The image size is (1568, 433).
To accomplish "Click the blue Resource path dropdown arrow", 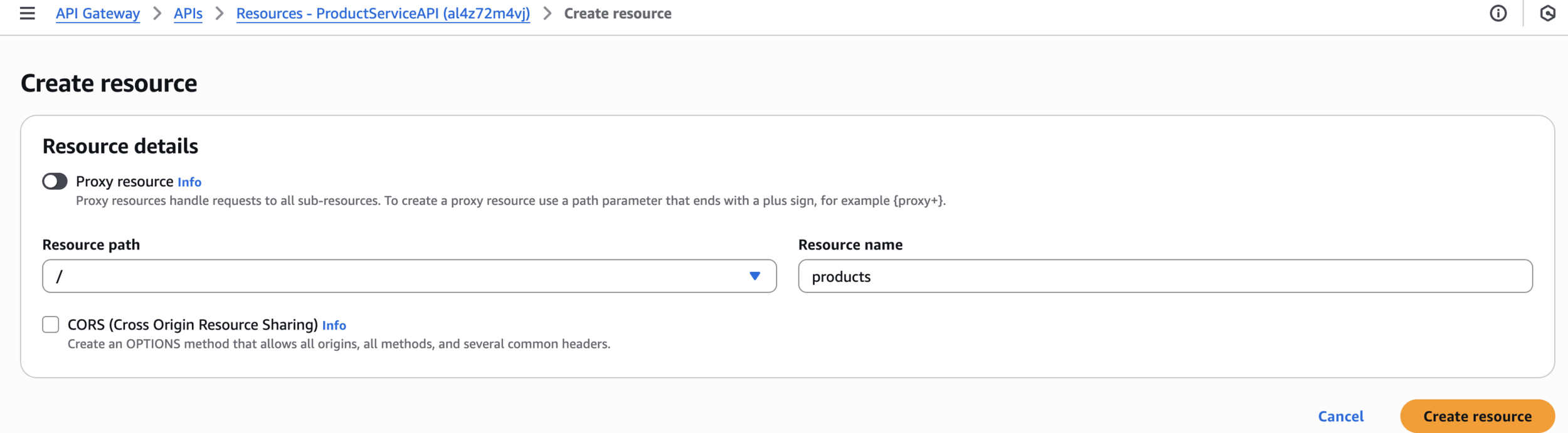I will pyautogui.click(x=755, y=276).
